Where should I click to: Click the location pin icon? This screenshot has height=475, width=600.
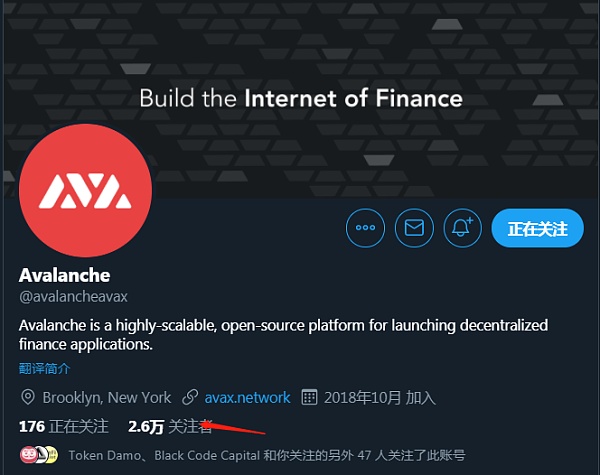(x=28, y=397)
